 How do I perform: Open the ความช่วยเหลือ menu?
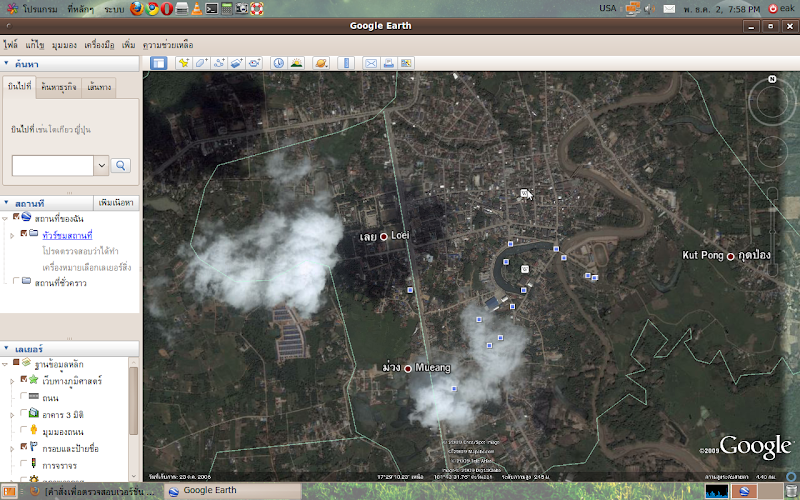click(x=168, y=45)
